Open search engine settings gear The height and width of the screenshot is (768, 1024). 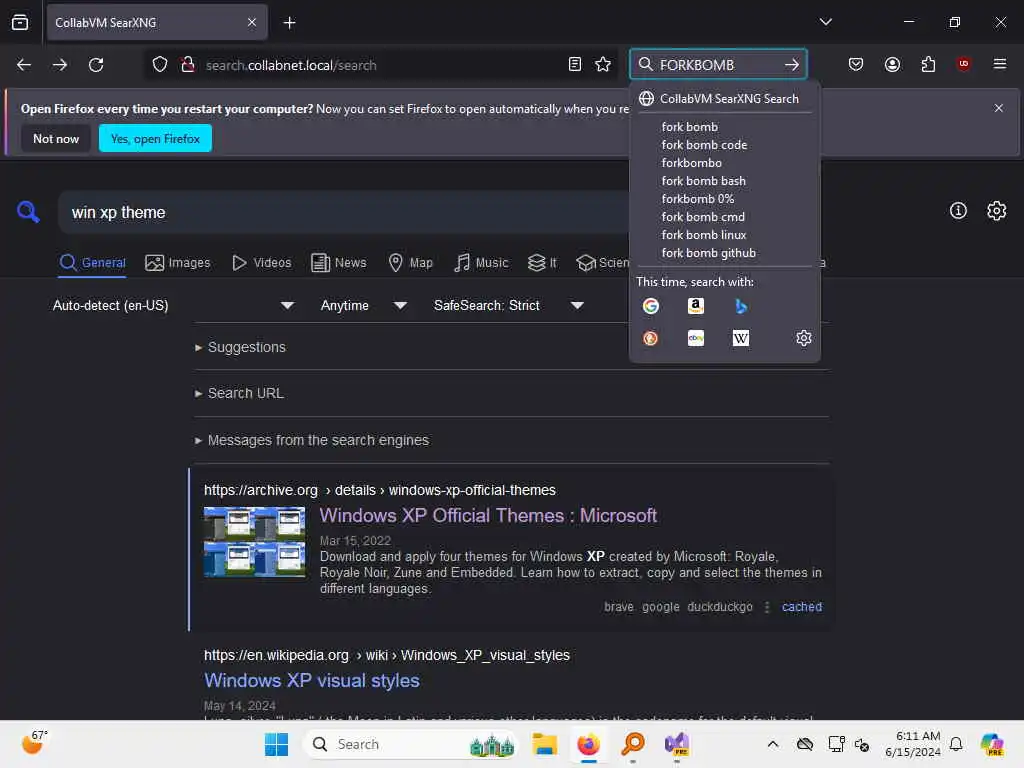point(803,338)
